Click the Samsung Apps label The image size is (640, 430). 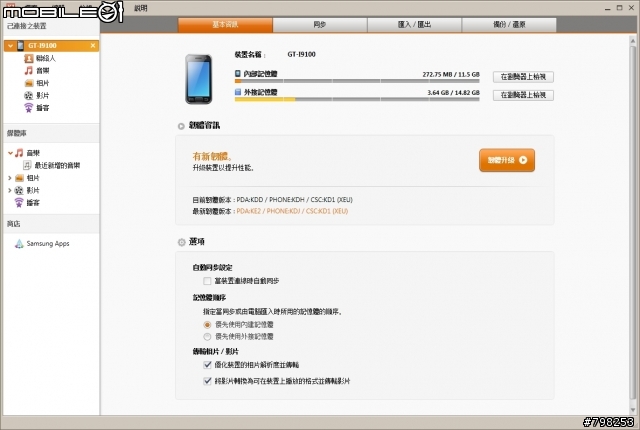tap(48, 244)
